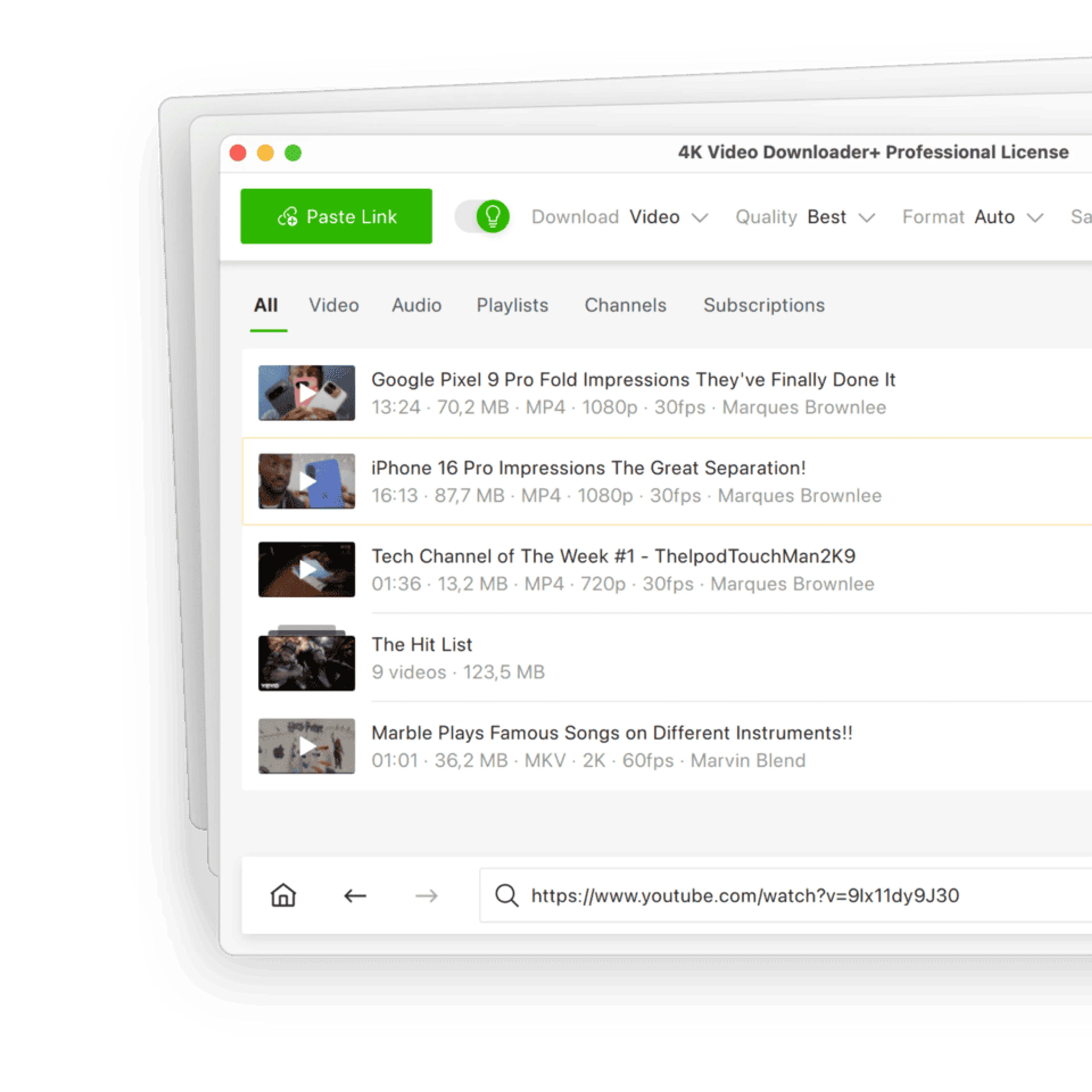
Task: Open Tech Channel of The Week thumbnail
Action: tap(306, 569)
